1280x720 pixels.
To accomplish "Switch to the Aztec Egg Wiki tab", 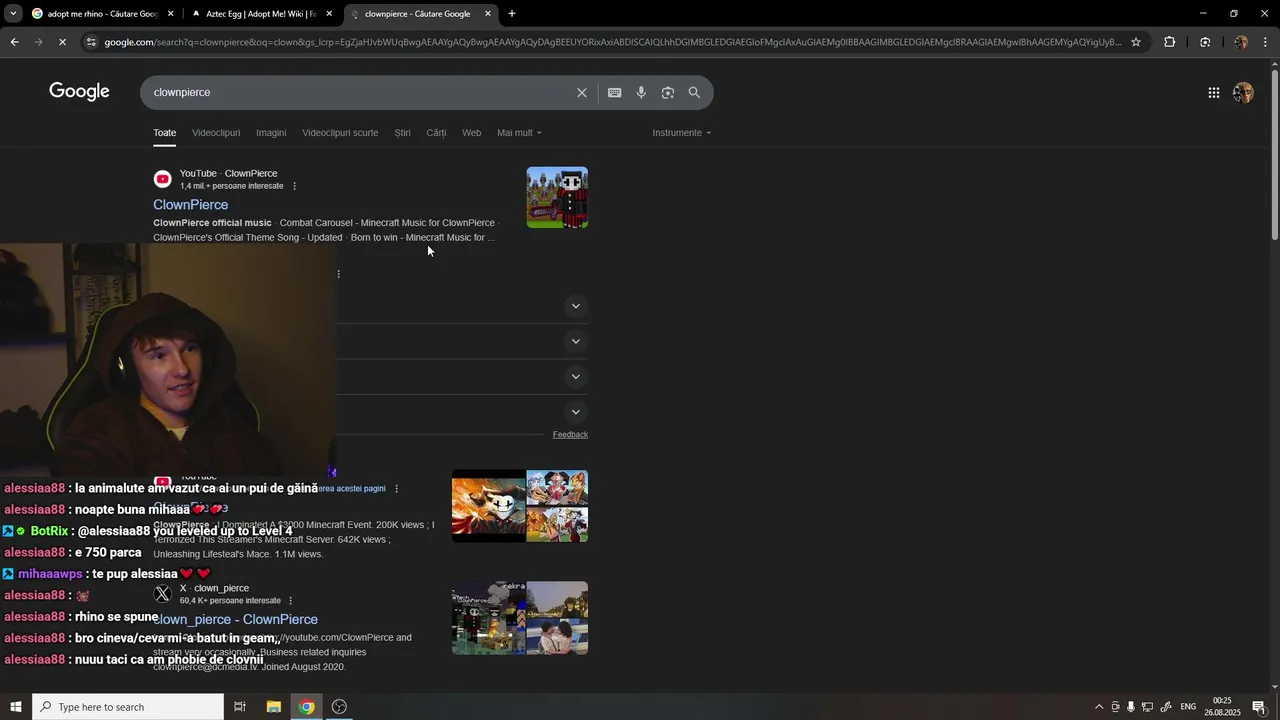I will (262, 14).
